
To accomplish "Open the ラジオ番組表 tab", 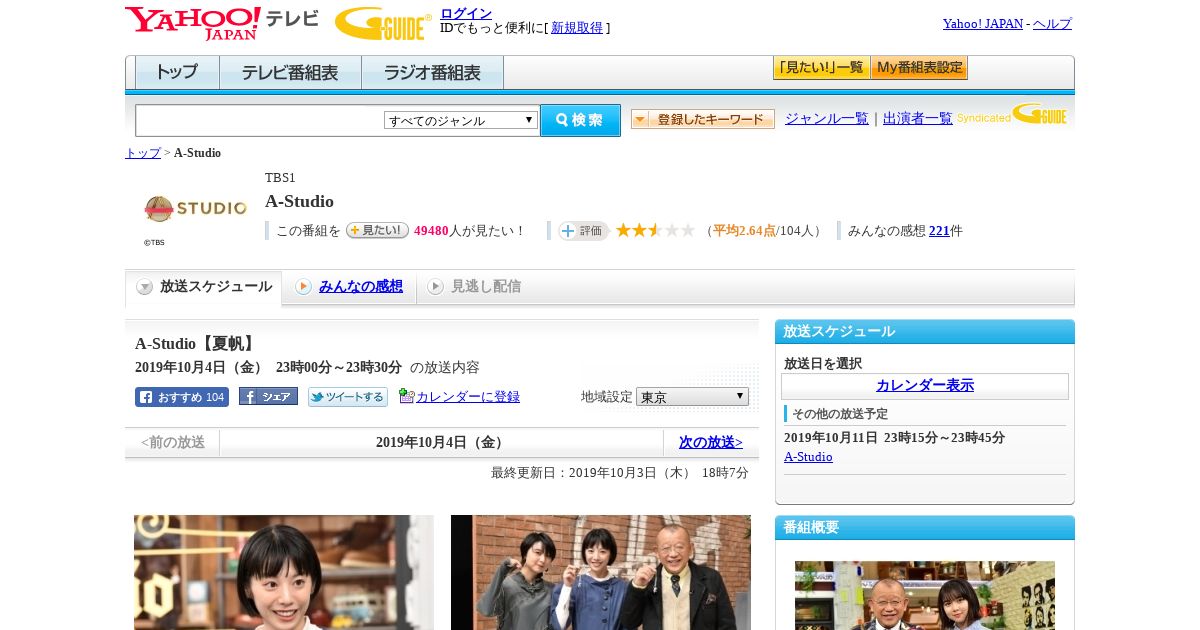I will point(433,73).
